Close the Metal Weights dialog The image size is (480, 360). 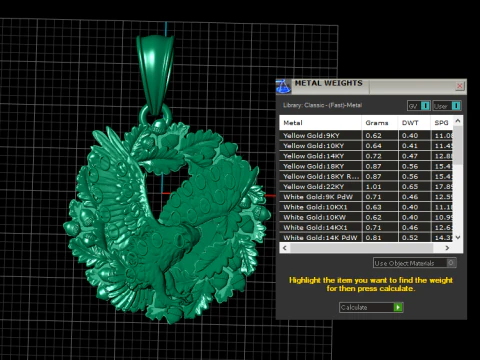click(460, 86)
